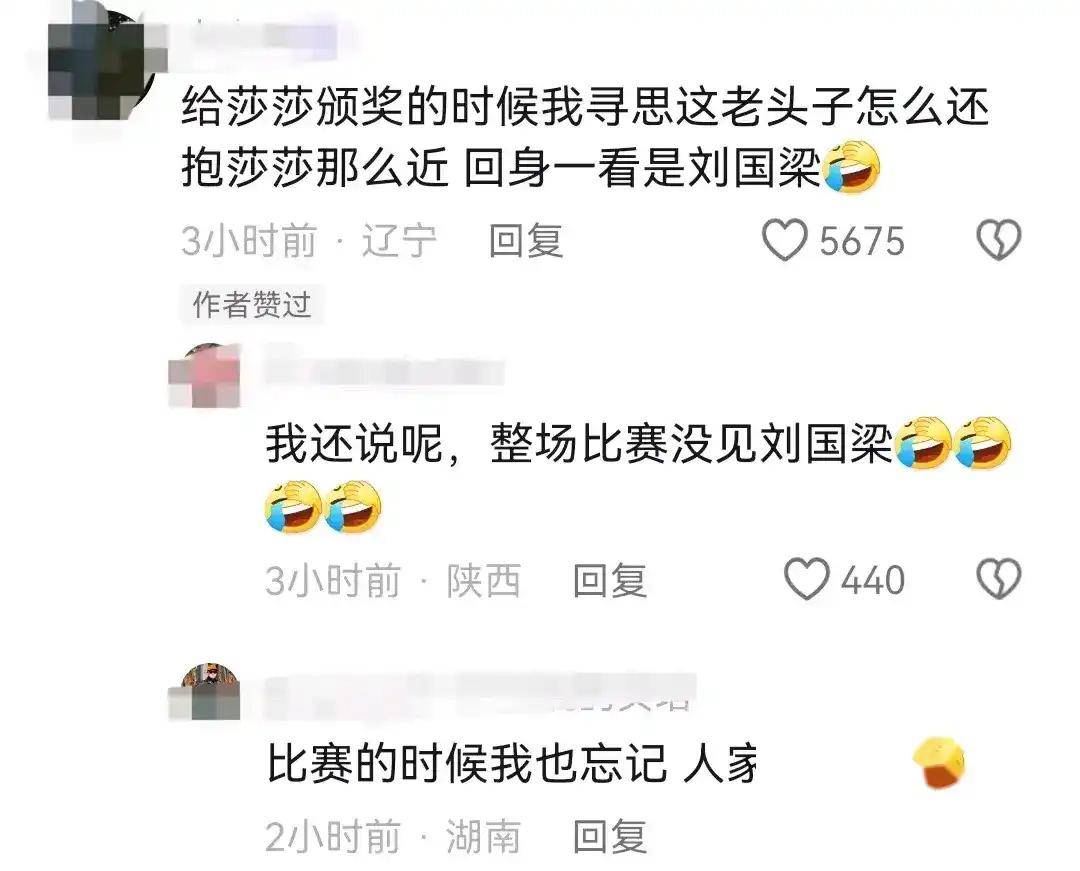Image resolution: width=1080 pixels, height=871 pixels.
Task: Dislike the top comment with broken heart
Action: 999,240
